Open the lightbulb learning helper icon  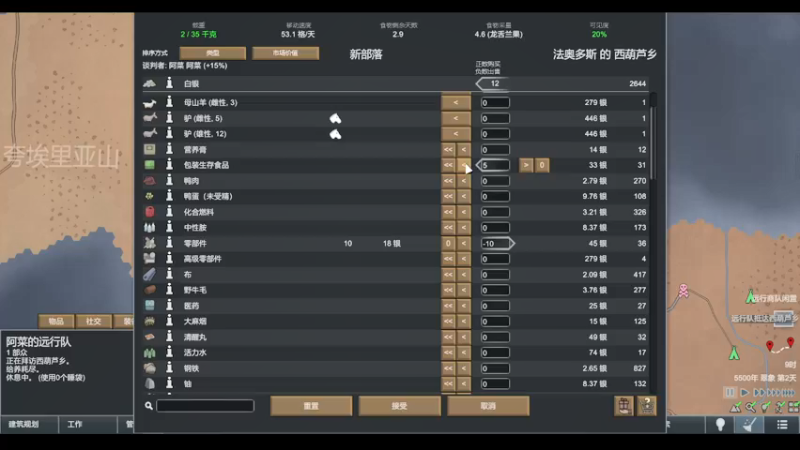pyautogui.click(x=720, y=424)
